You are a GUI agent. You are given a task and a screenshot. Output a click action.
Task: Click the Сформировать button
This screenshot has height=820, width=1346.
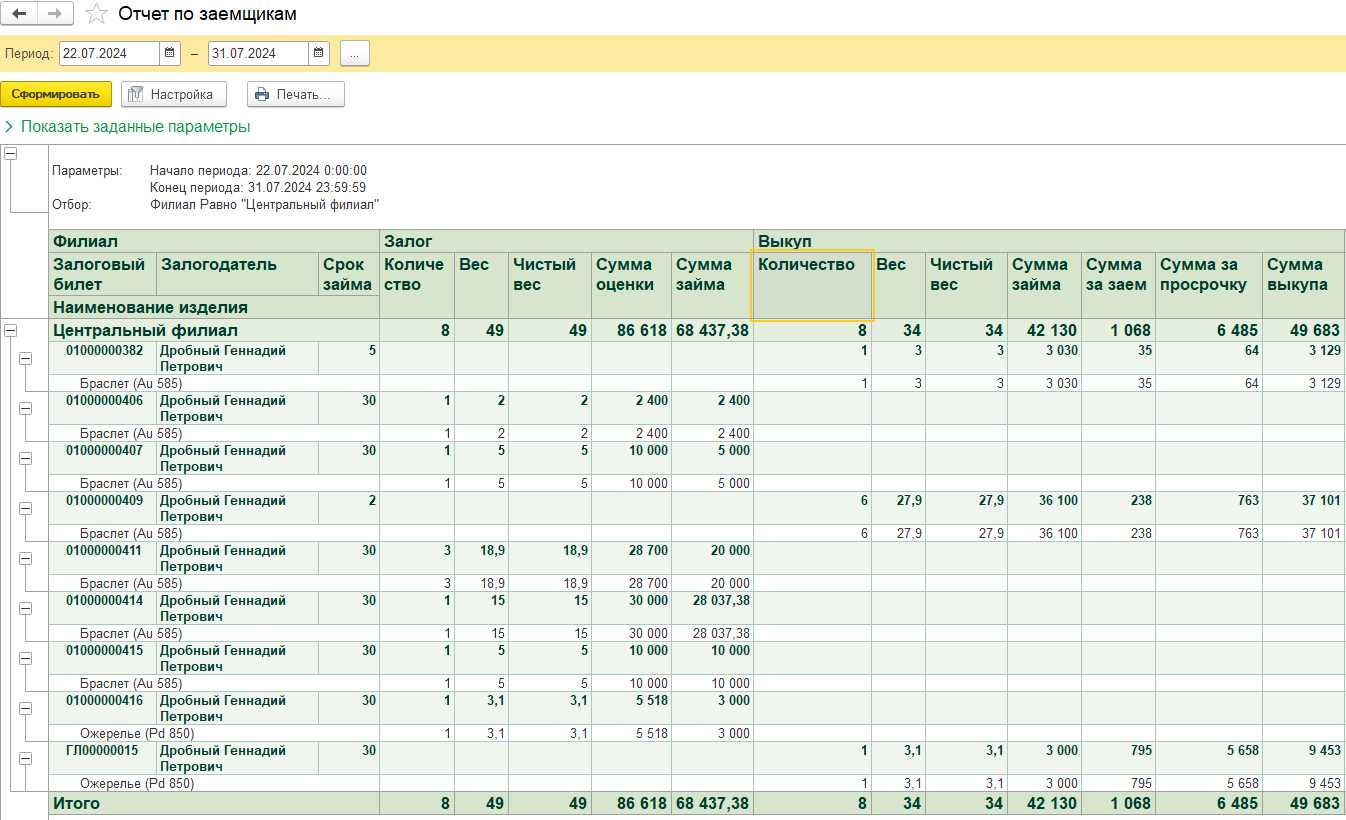coord(56,94)
